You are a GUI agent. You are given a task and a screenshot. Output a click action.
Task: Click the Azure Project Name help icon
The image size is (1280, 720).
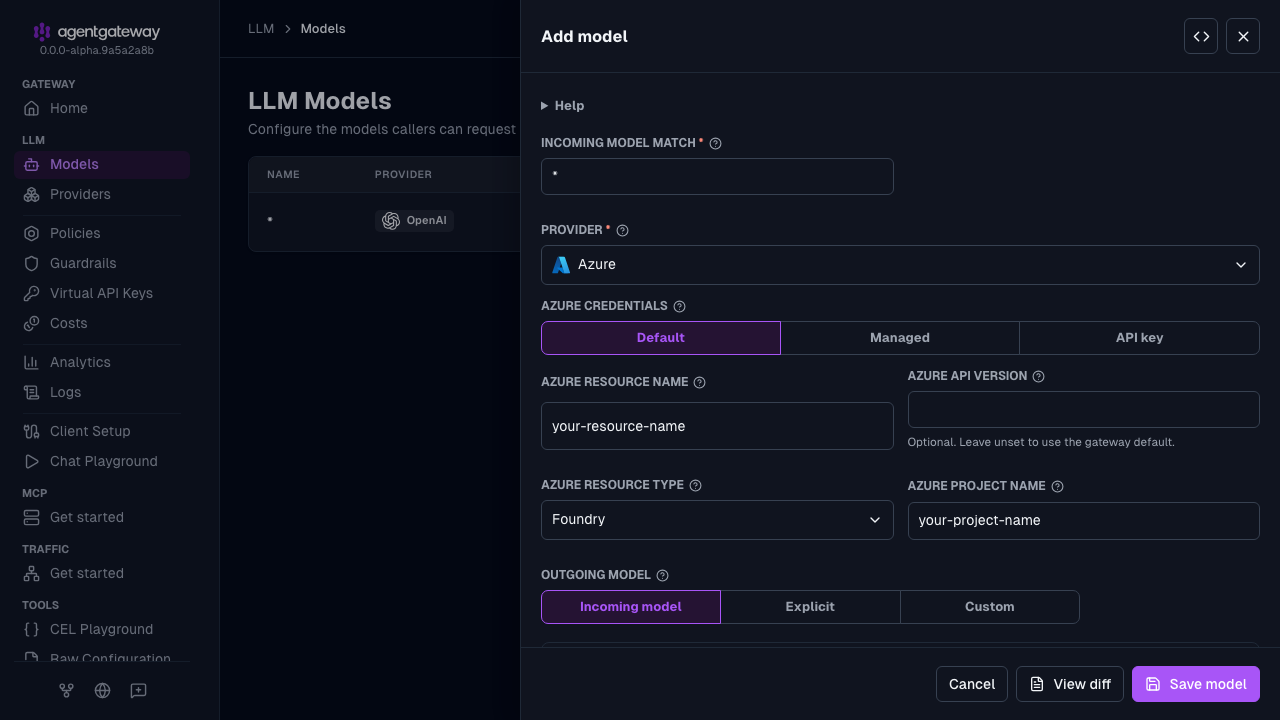(x=1057, y=486)
